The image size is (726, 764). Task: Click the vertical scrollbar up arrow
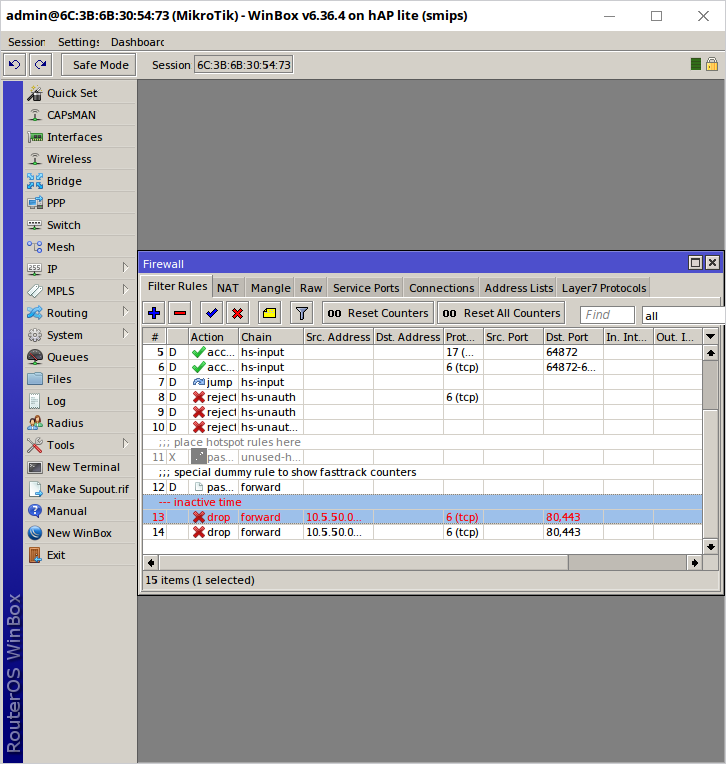pos(711,353)
